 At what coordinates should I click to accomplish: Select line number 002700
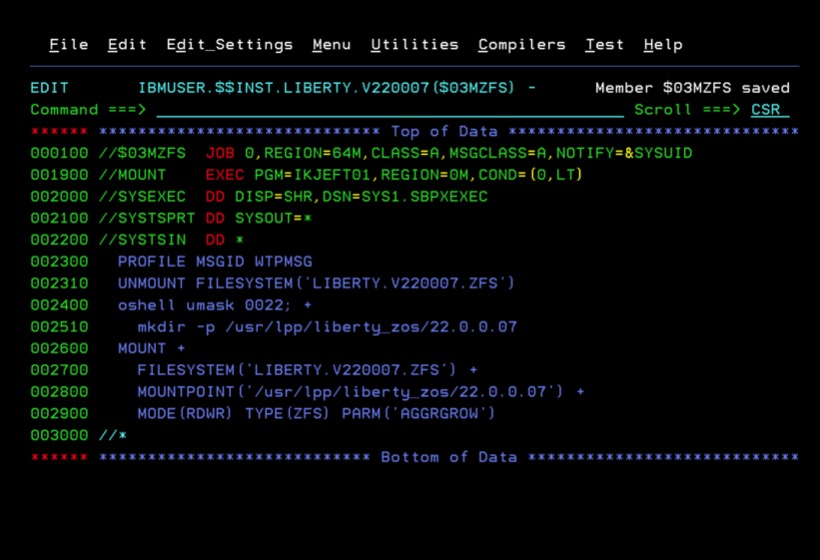pyautogui.click(x=59, y=370)
